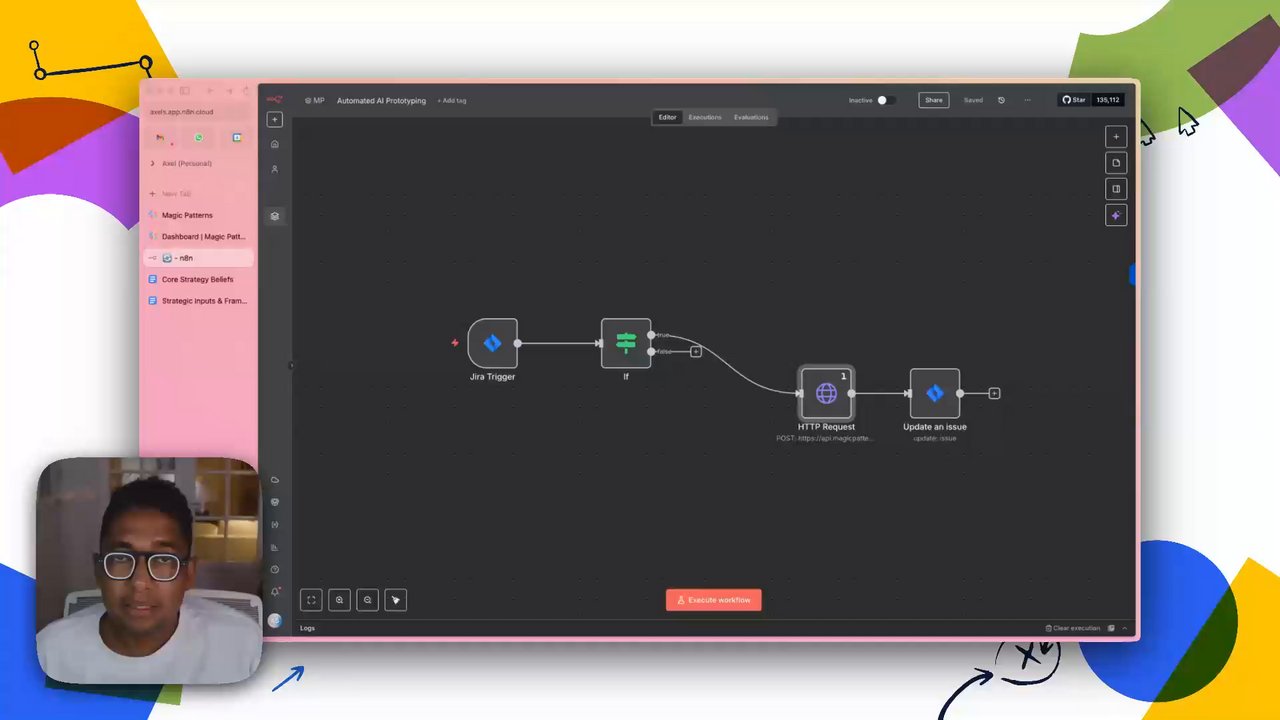The width and height of the screenshot is (1280, 720).
Task: Open the three-dot workflow options menu
Action: 1027,100
